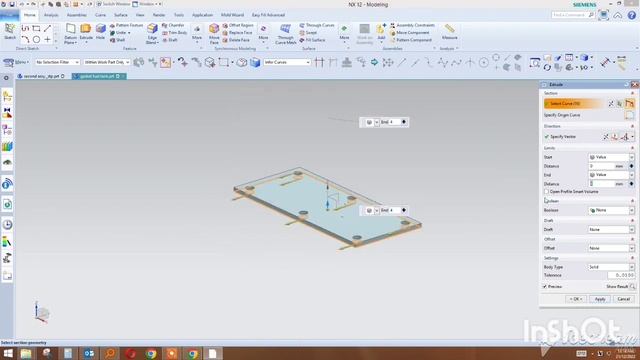Open the Through Curve Mesh tool

point(285,33)
